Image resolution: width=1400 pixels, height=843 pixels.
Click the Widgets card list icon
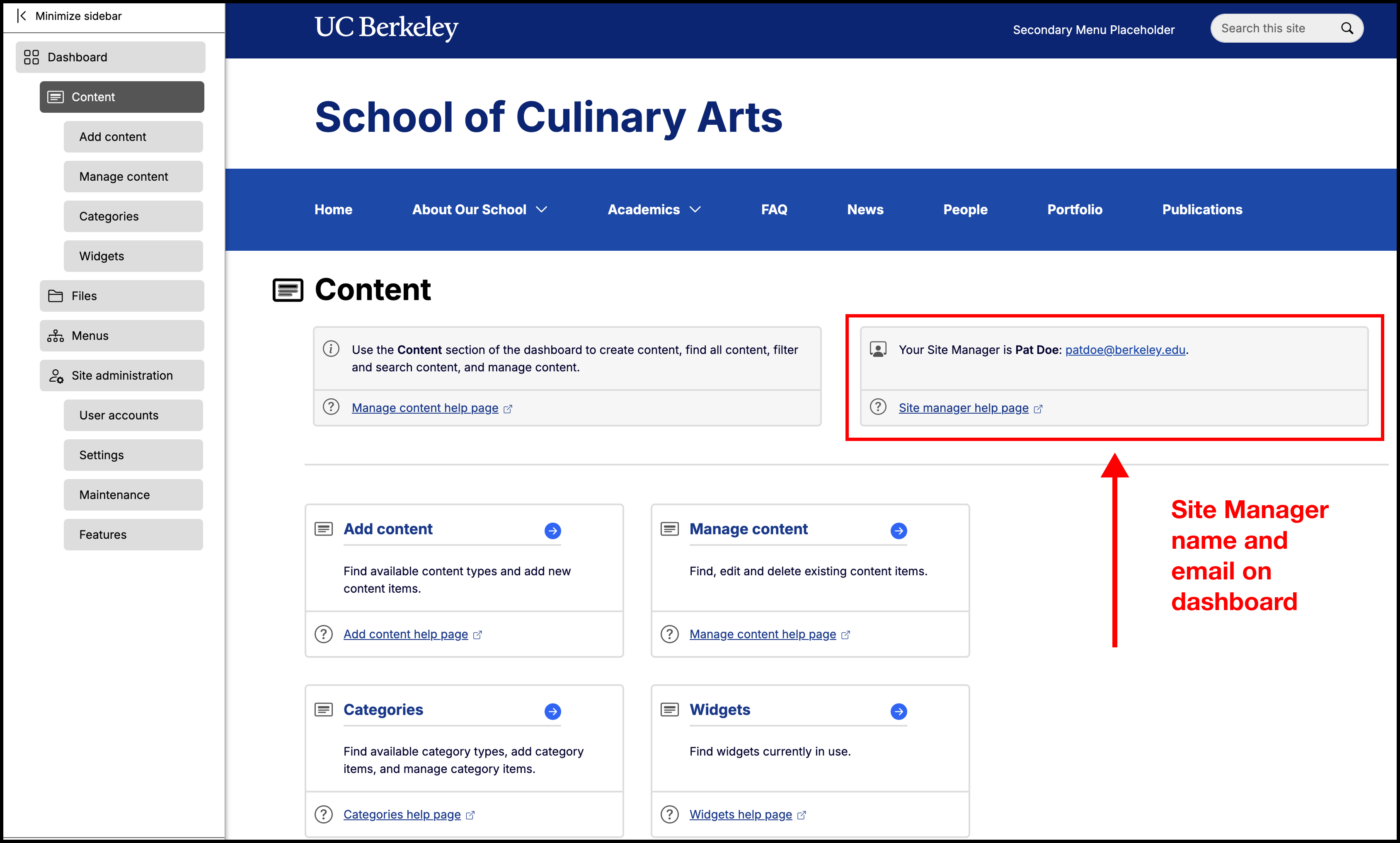(670, 710)
